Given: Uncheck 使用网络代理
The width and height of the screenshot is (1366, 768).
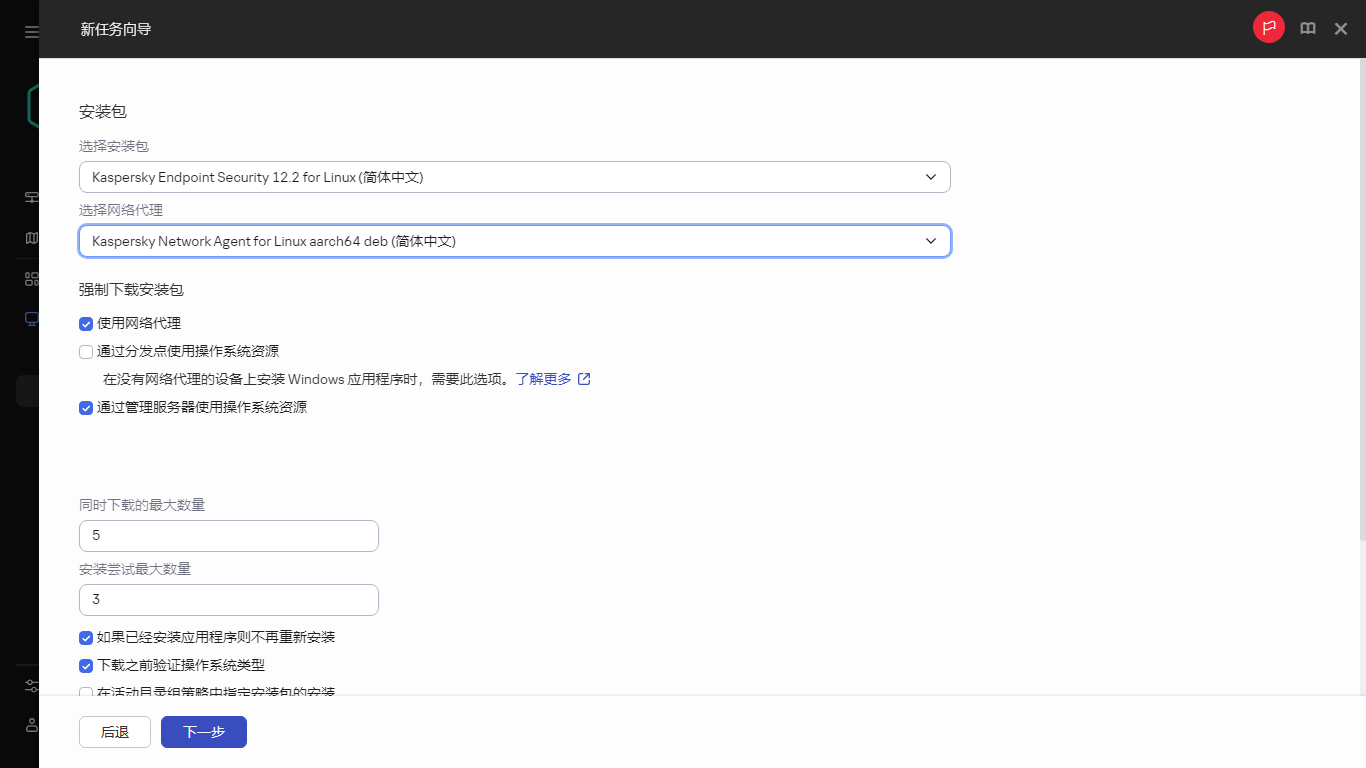Looking at the screenshot, I should tap(86, 323).
